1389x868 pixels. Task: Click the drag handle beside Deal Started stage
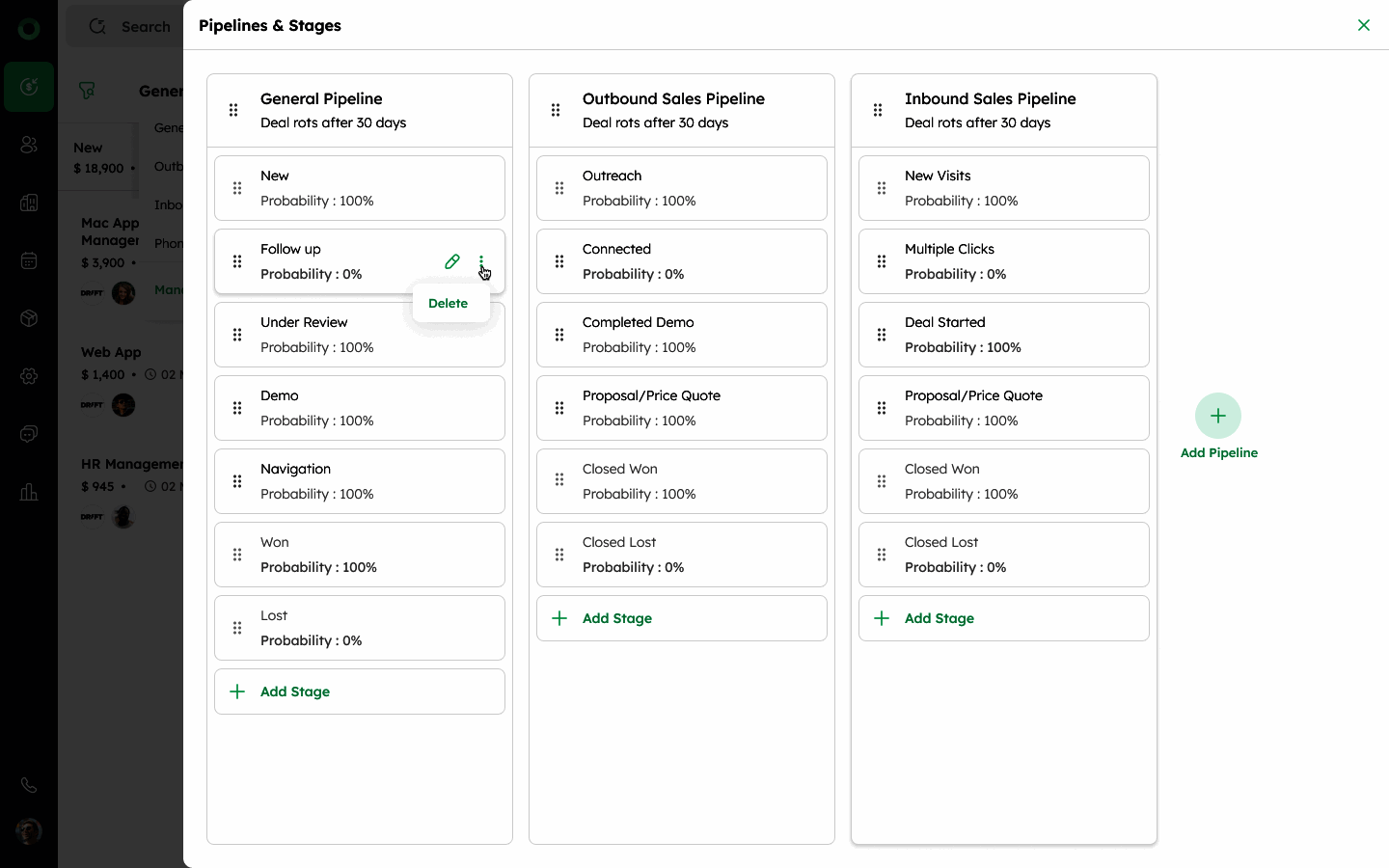pyautogui.click(x=882, y=335)
